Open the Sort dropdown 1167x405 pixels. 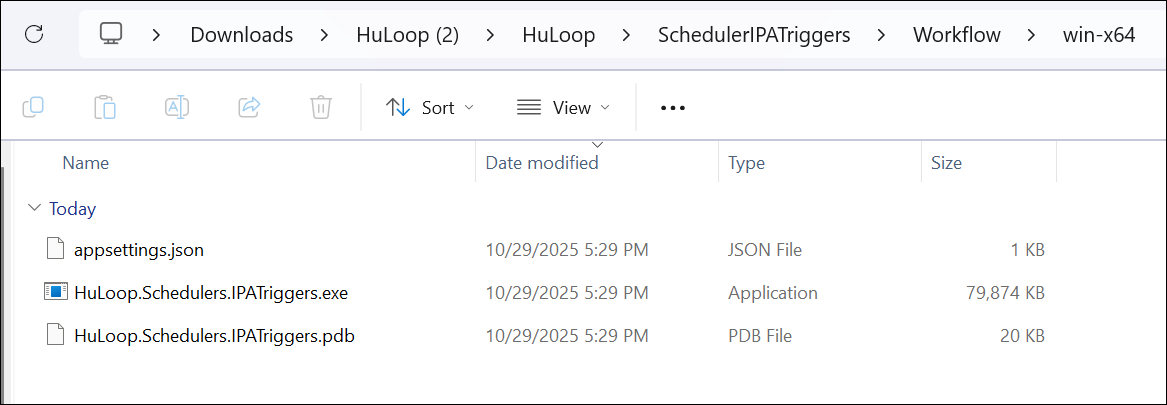[x=430, y=108]
